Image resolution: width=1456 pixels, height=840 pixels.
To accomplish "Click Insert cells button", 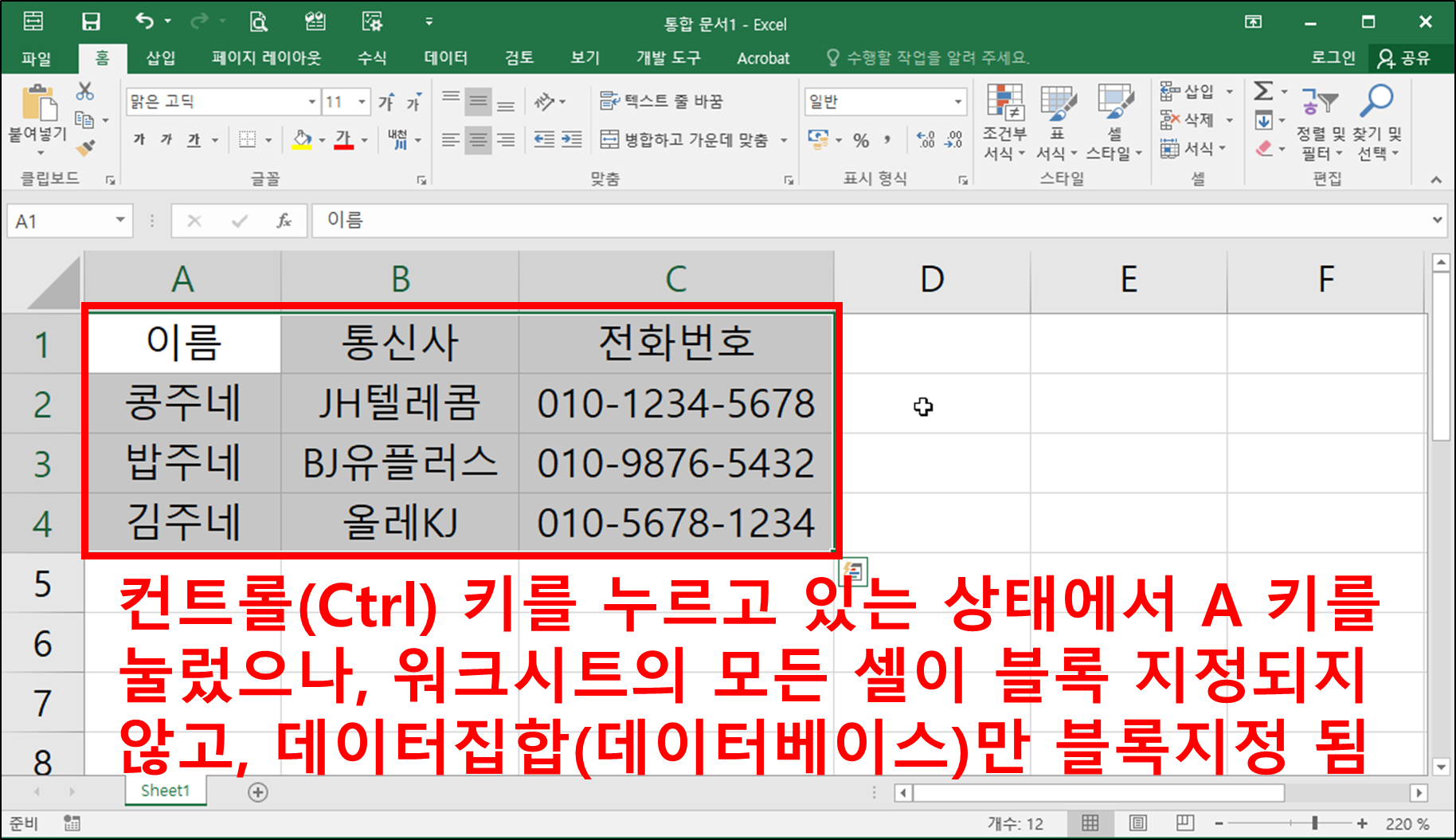I will click(x=1188, y=91).
